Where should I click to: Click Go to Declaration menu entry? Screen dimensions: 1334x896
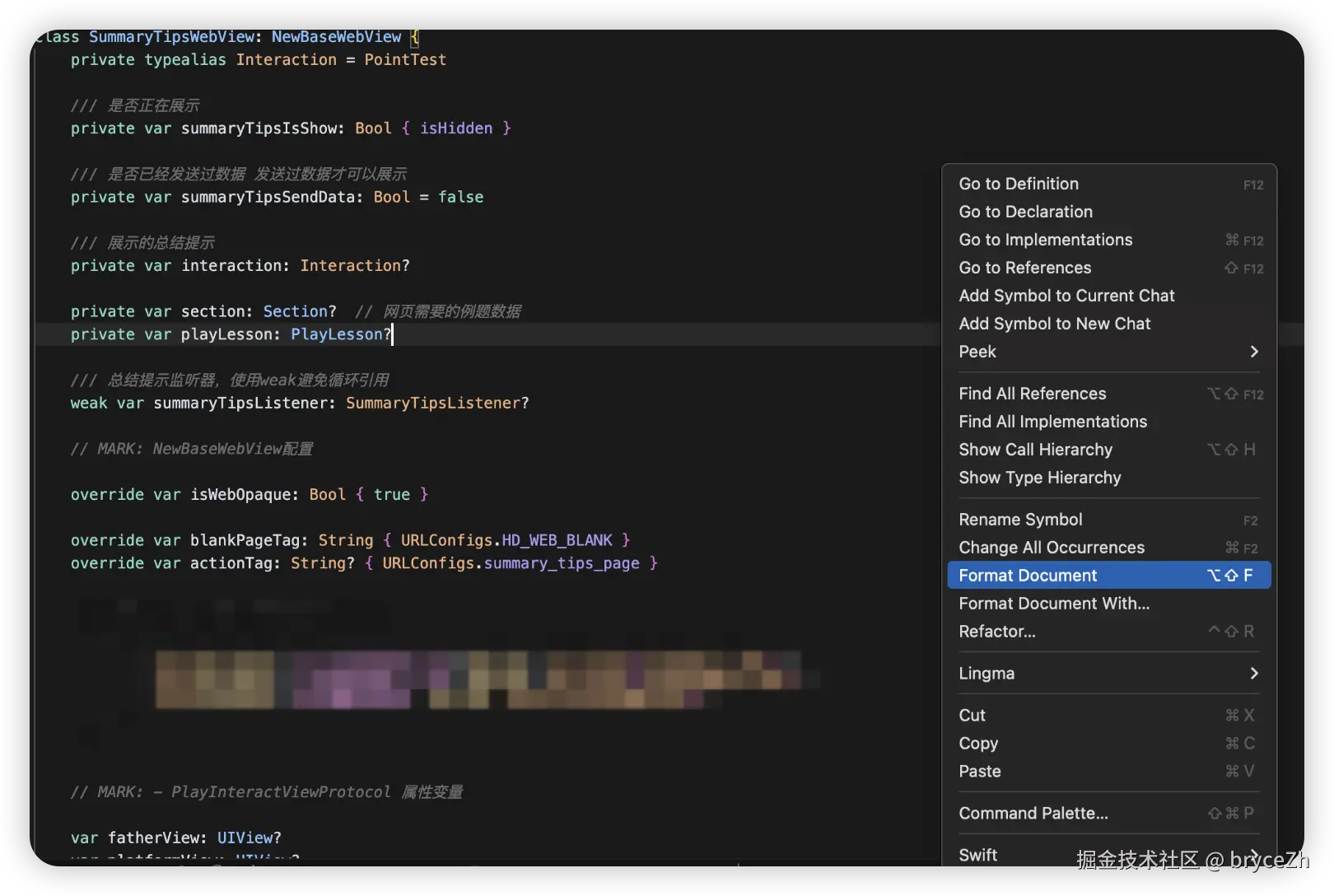(x=1025, y=212)
